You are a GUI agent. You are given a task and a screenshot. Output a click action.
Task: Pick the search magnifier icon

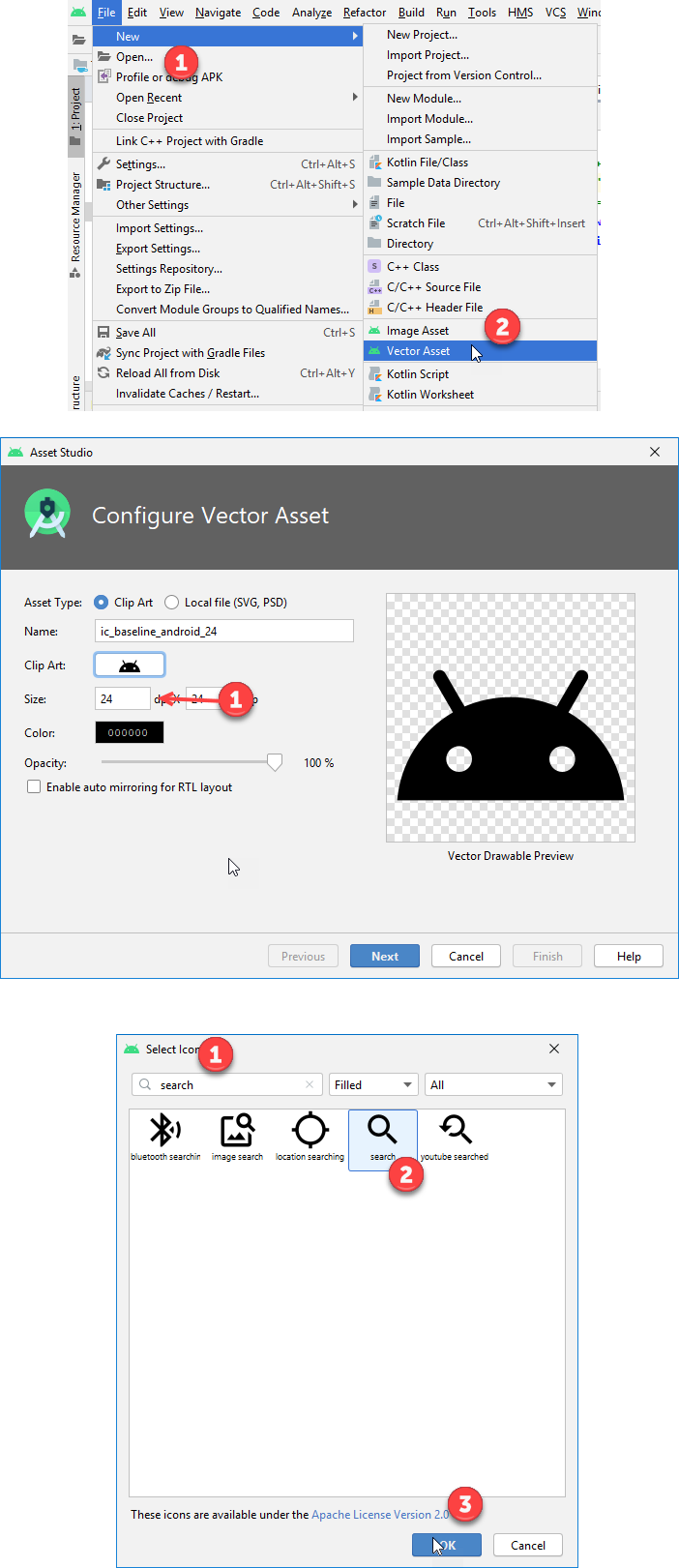[x=383, y=1139]
